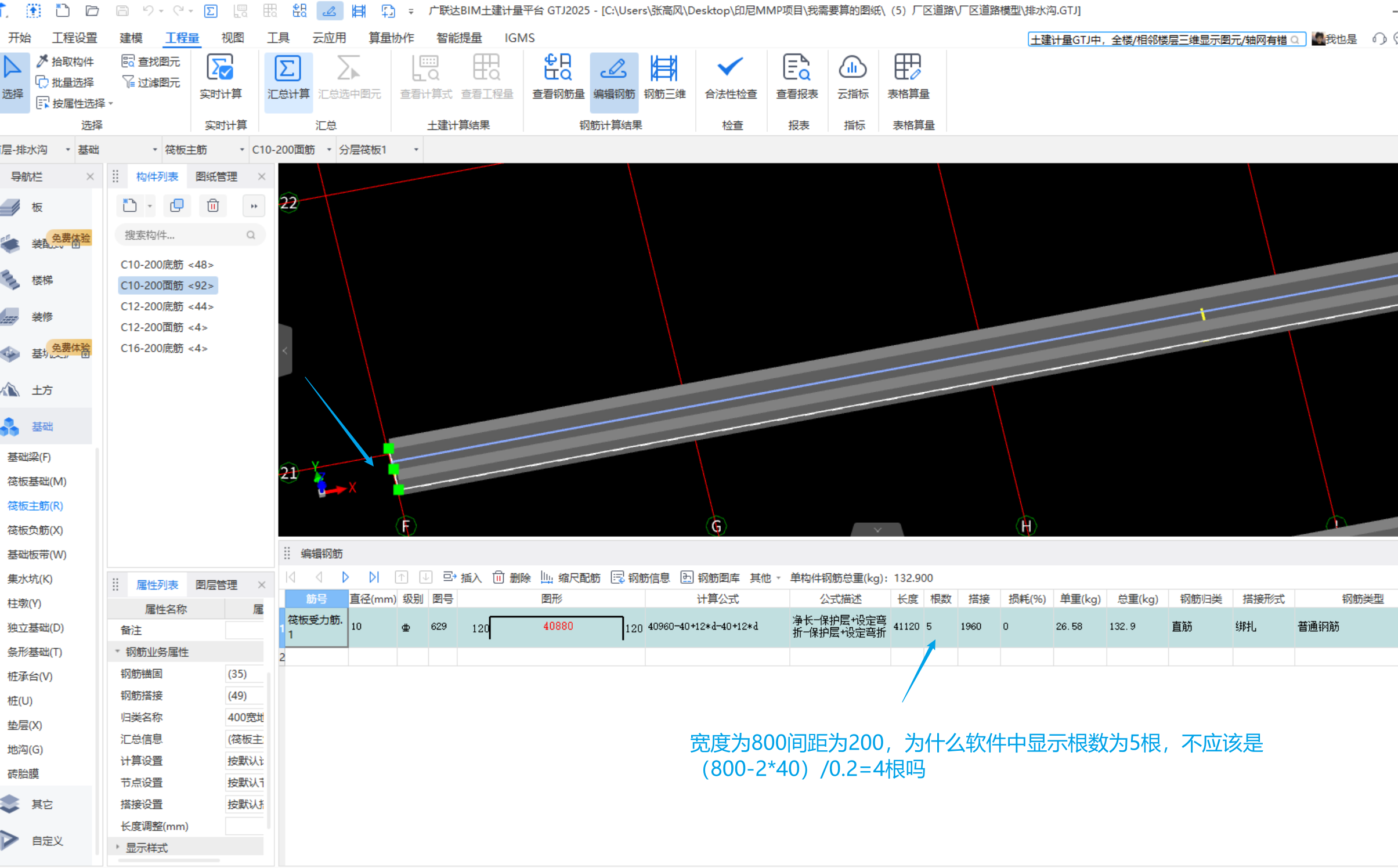Viewport: 1398px width, 868px height.
Task: Click the 备注 value field
Action: pos(244,630)
